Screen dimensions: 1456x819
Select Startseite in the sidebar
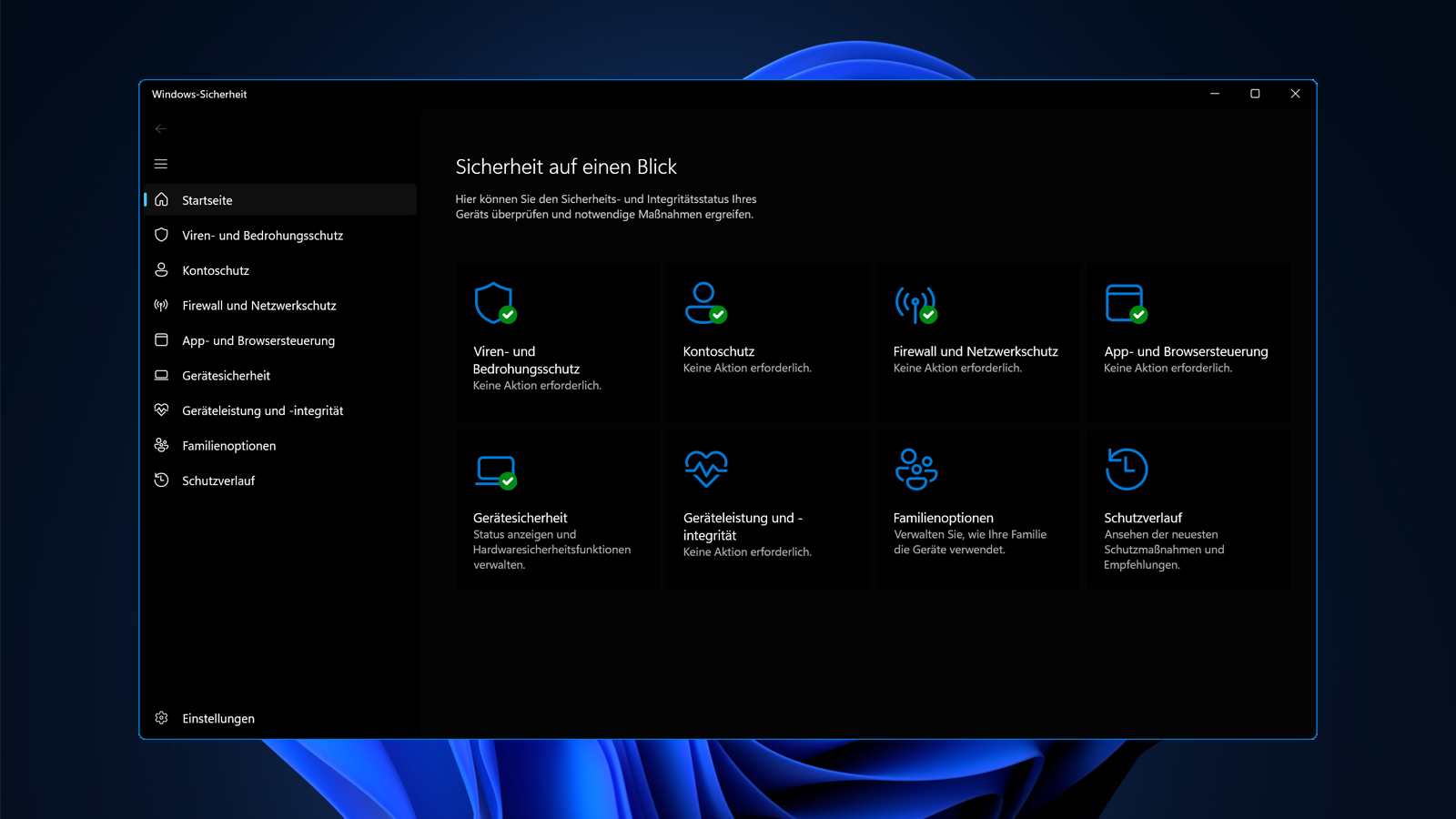click(280, 199)
